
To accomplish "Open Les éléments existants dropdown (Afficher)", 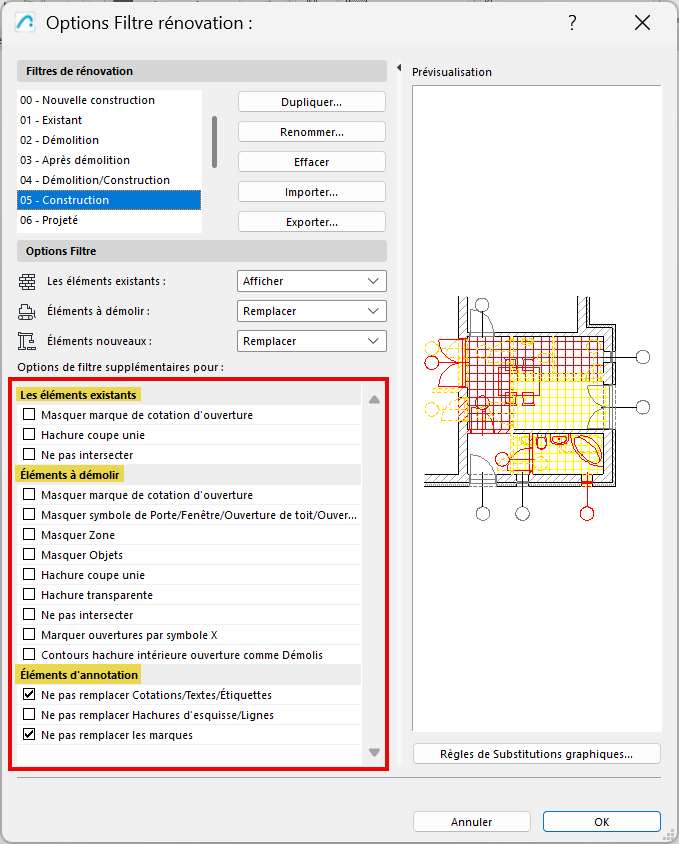I will click(x=312, y=281).
